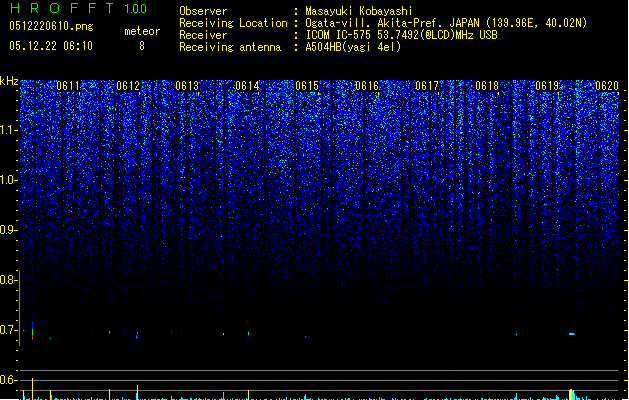Click the 0611 time marker

coord(68,86)
